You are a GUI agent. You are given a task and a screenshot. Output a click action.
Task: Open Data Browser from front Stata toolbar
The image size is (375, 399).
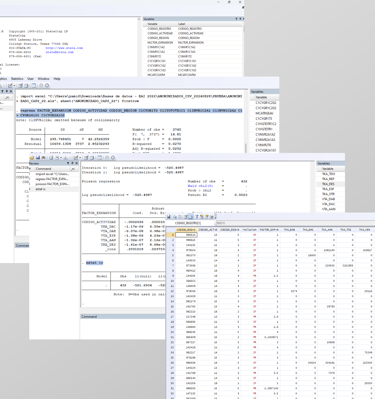[x=92, y=157]
